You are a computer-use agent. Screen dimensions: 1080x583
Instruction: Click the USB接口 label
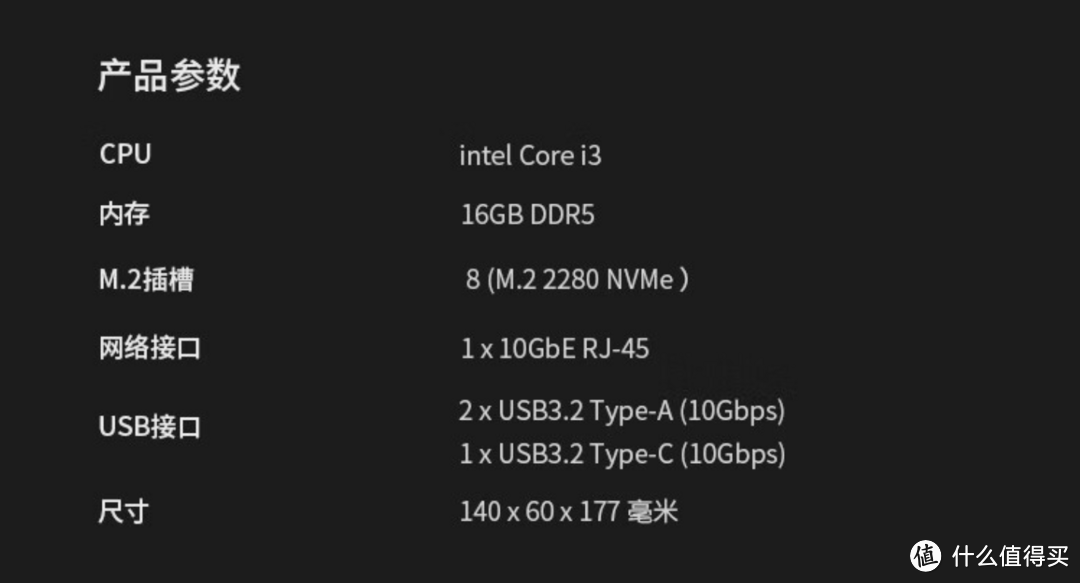click(x=150, y=427)
